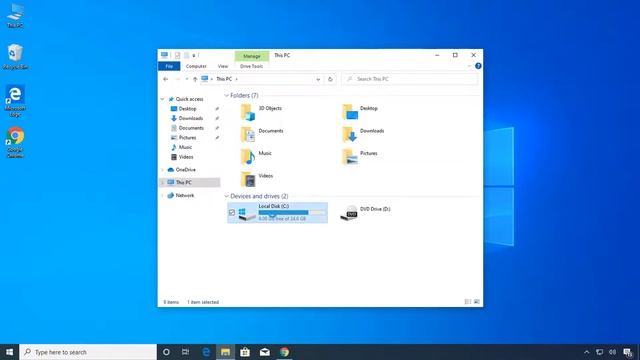The image size is (640, 360).
Task: Open the volume control in tray
Action: tap(612, 352)
